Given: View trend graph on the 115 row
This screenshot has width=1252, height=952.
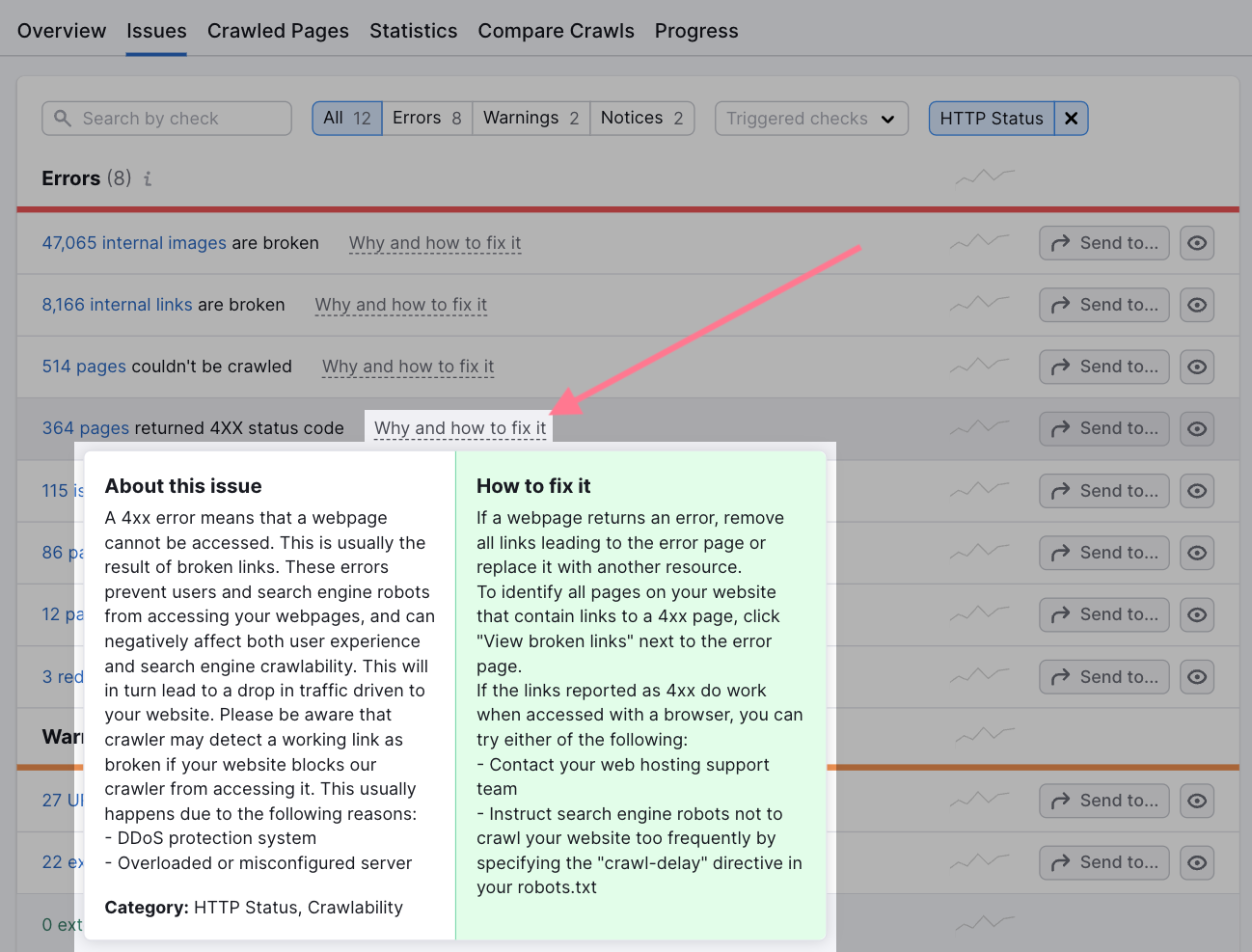Looking at the screenshot, I should point(980,489).
